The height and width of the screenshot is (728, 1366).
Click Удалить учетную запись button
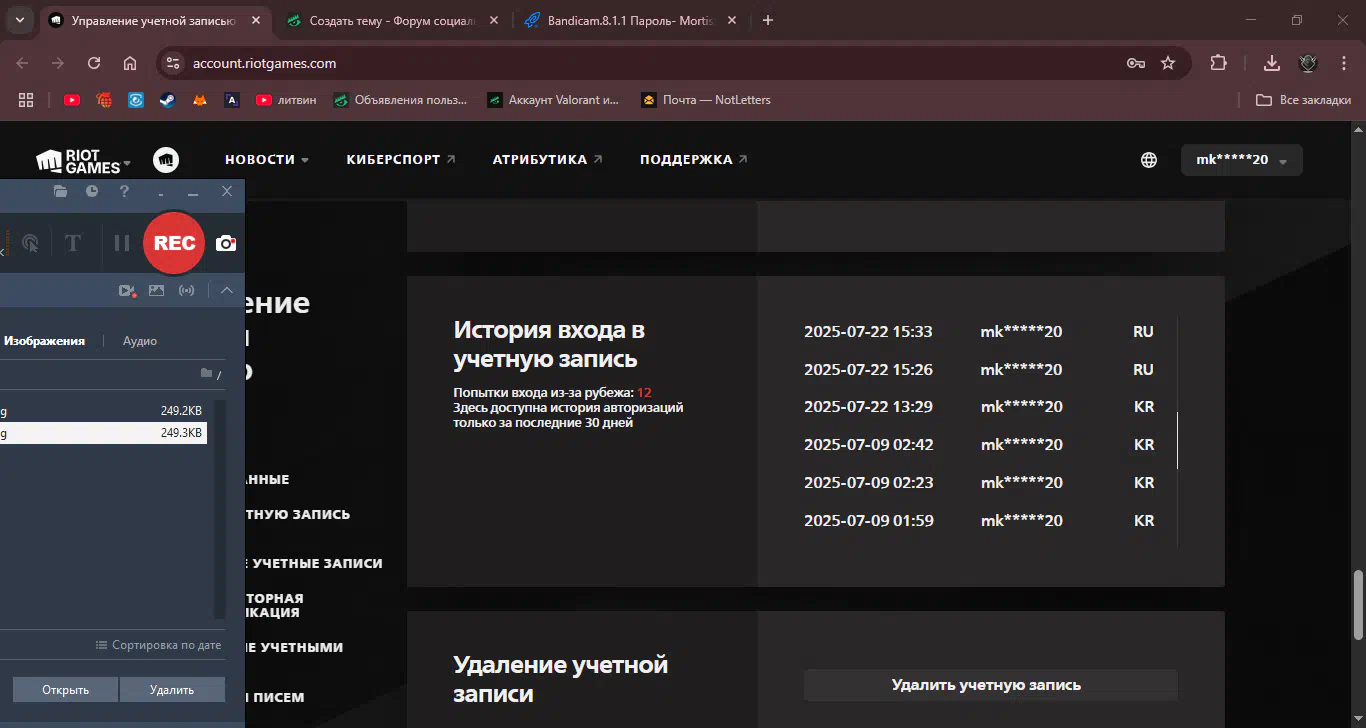click(991, 686)
